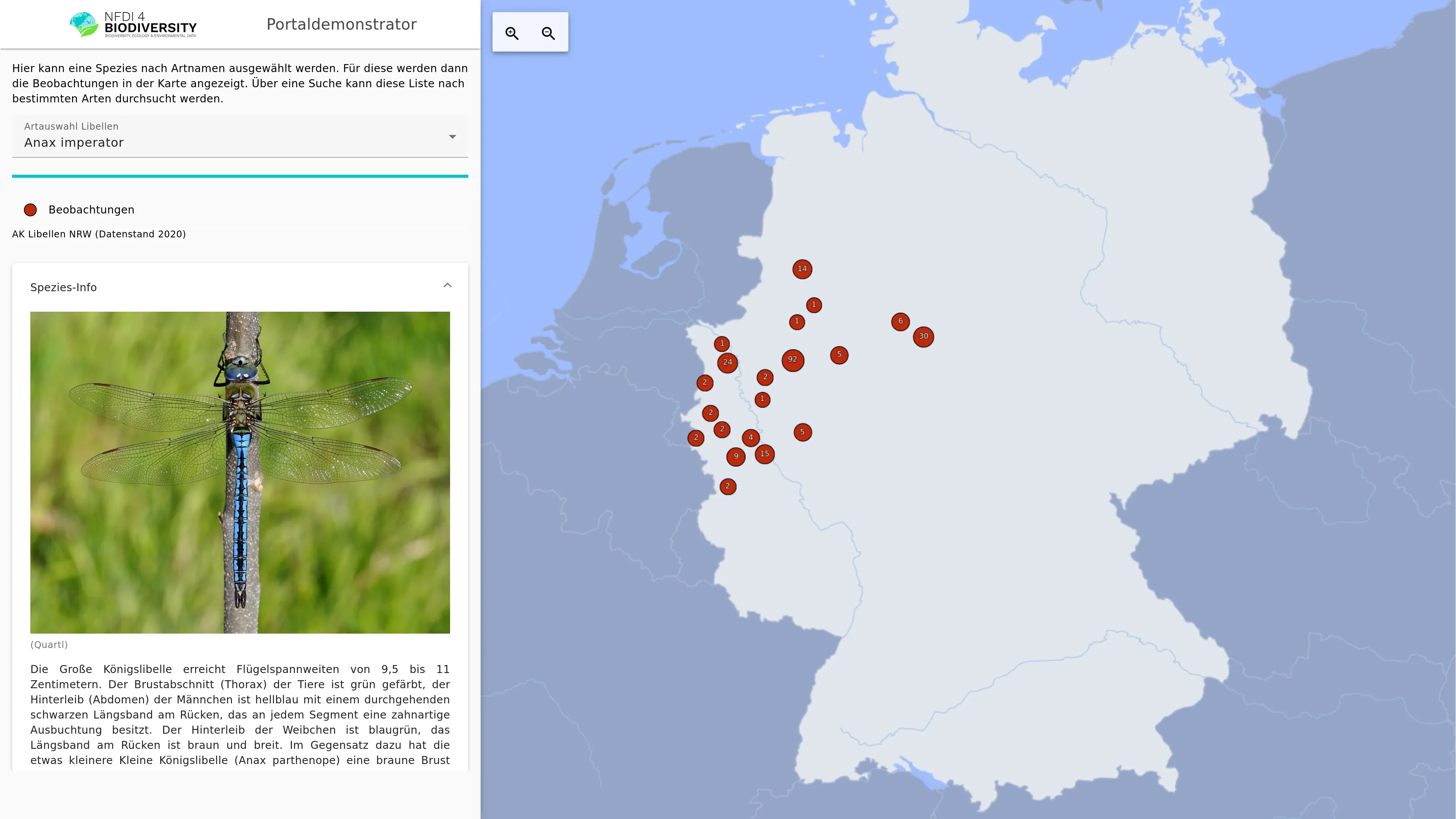
Task: Click the AK Libellen NRW data source text
Action: [x=99, y=234]
